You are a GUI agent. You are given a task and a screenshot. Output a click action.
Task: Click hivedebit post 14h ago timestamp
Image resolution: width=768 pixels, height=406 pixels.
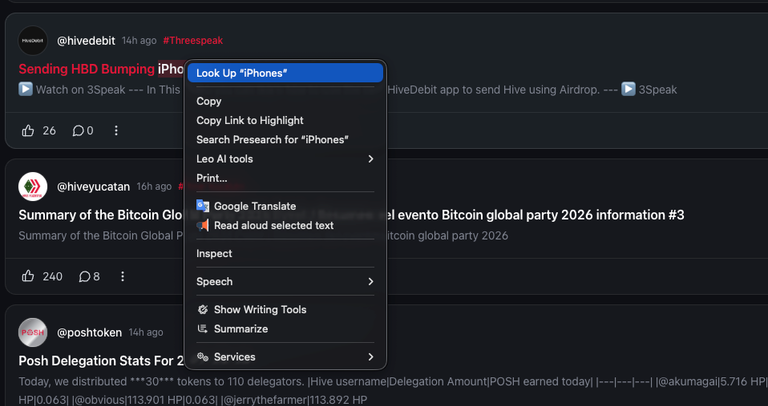point(139,41)
